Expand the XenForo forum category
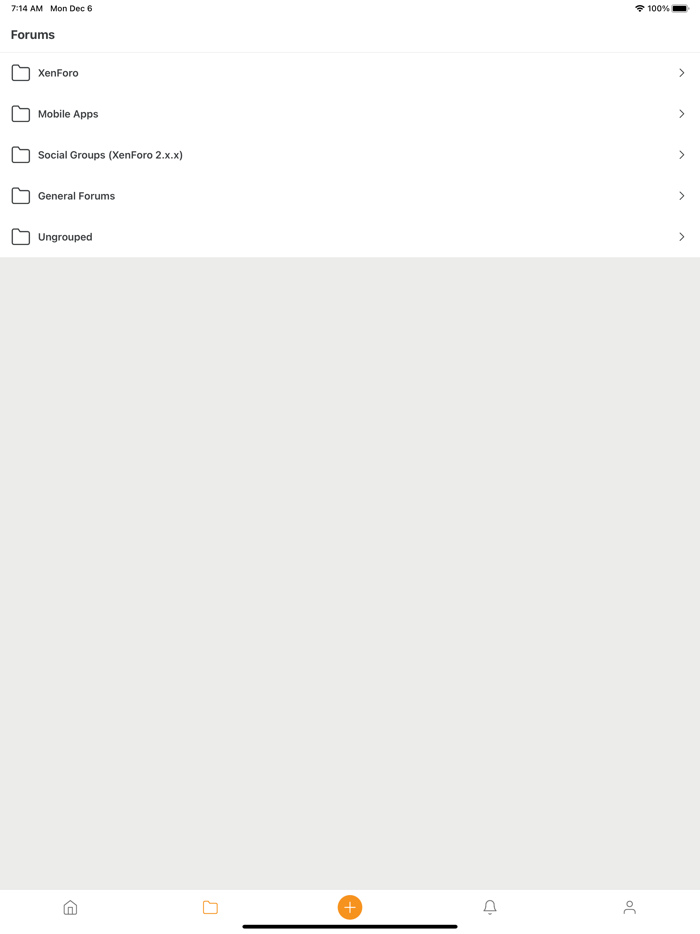Image resolution: width=700 pixels, height=934 pixels. pos(350,72)
